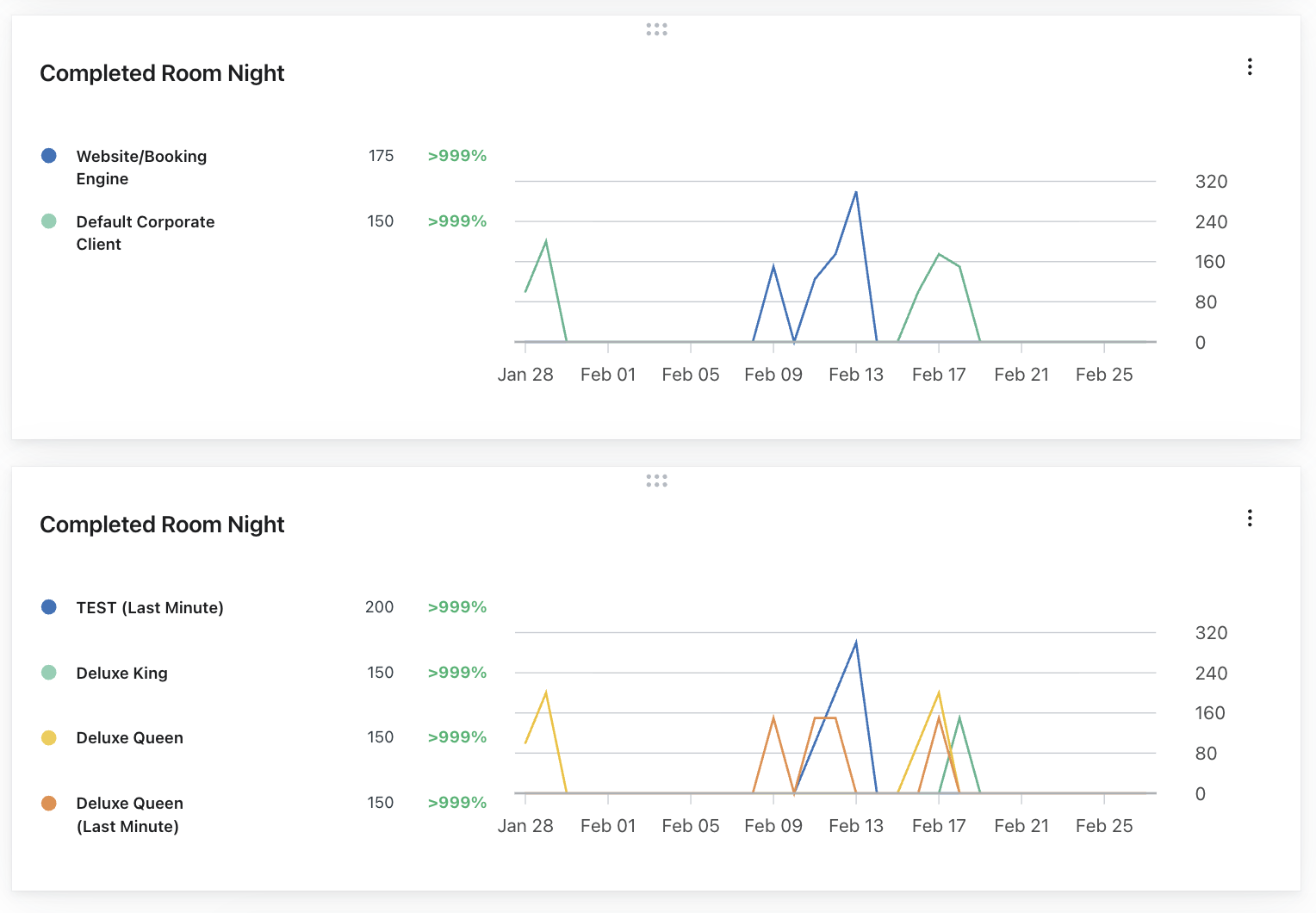Viewport: 1316px width, 913px height.
Task: Click the 175 value for Website/Booking Engine
Action: [381, 156]
